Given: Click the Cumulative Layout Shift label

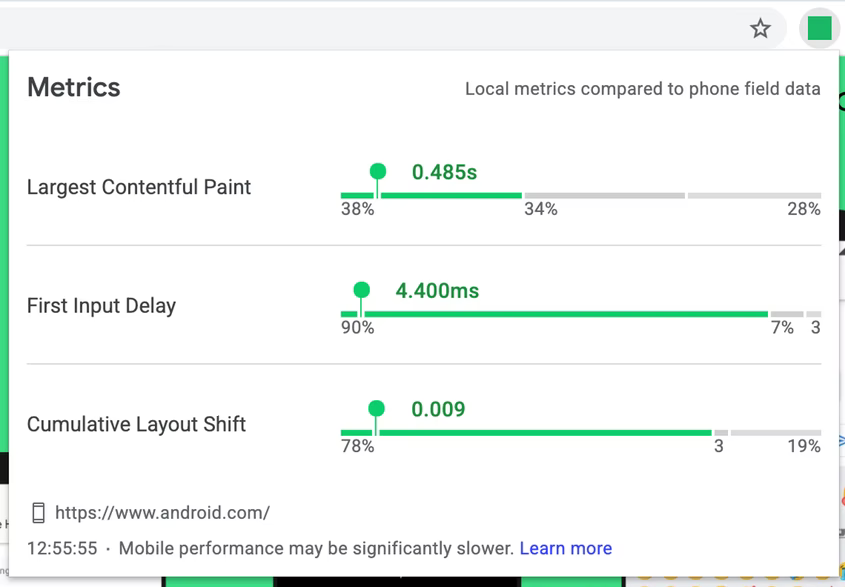Looking at the screenshot, I should click(136, 424).
